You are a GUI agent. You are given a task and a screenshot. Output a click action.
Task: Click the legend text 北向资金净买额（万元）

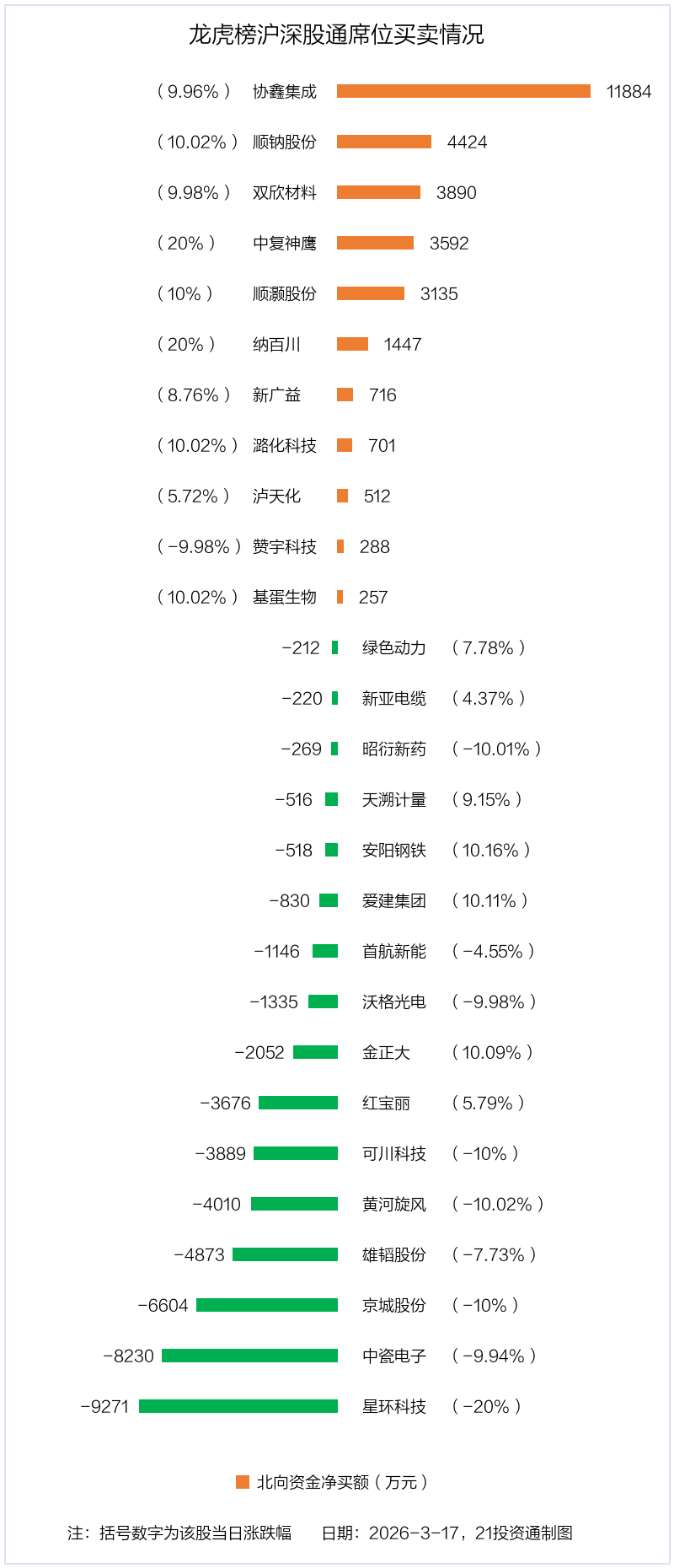click(x=344, y=1482)
